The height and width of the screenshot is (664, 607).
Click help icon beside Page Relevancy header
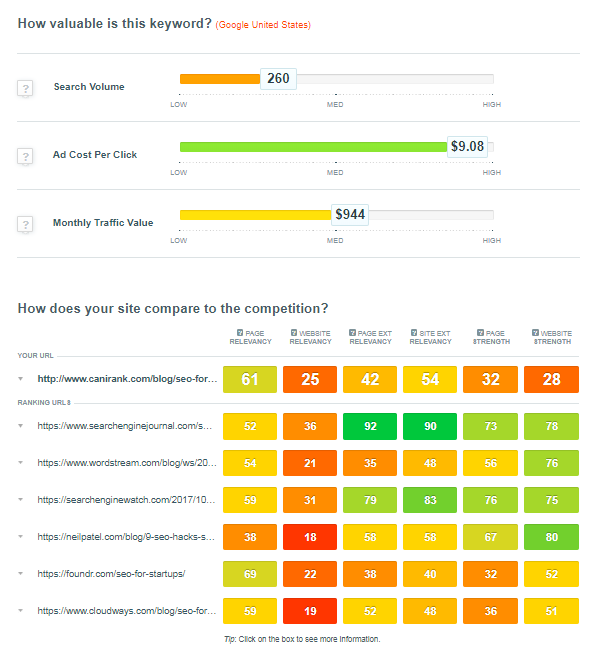pos(240,333)
